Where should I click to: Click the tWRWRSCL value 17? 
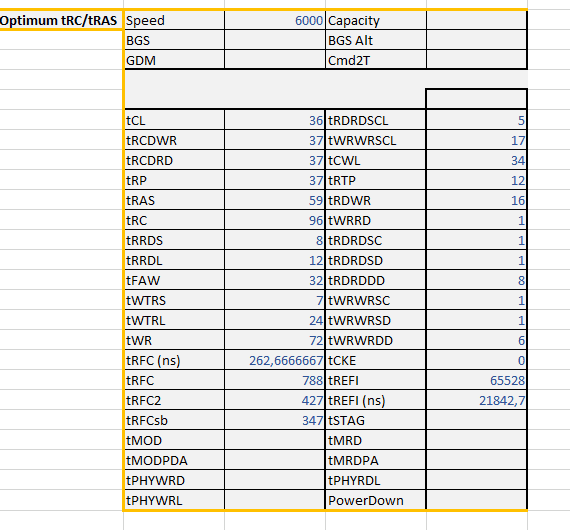(x=476, y=140)
